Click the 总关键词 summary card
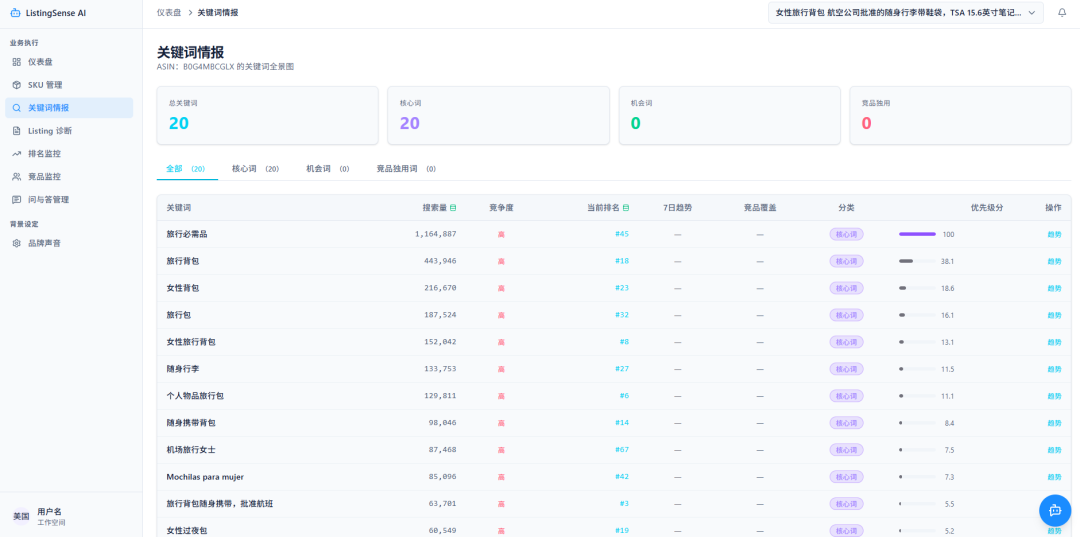 coord(267,115)
